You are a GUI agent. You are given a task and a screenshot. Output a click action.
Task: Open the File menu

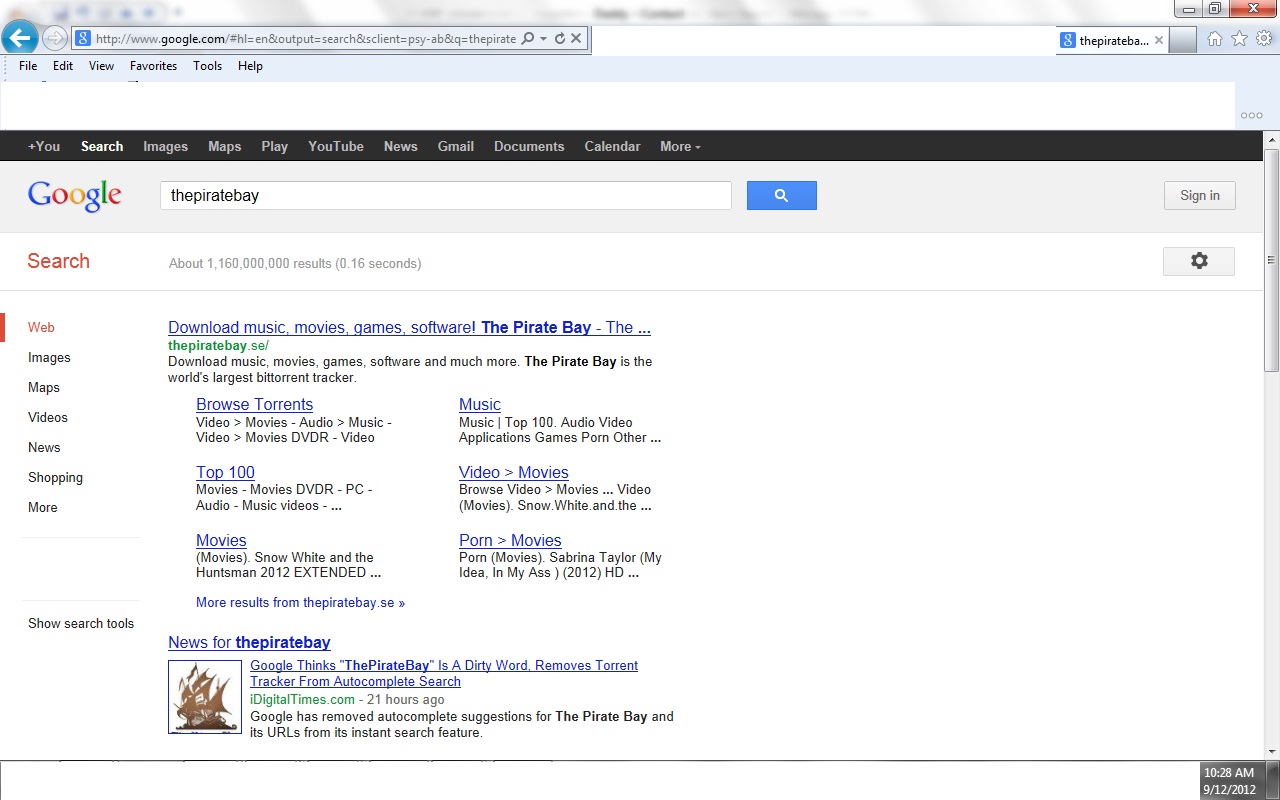click(28, 66)
